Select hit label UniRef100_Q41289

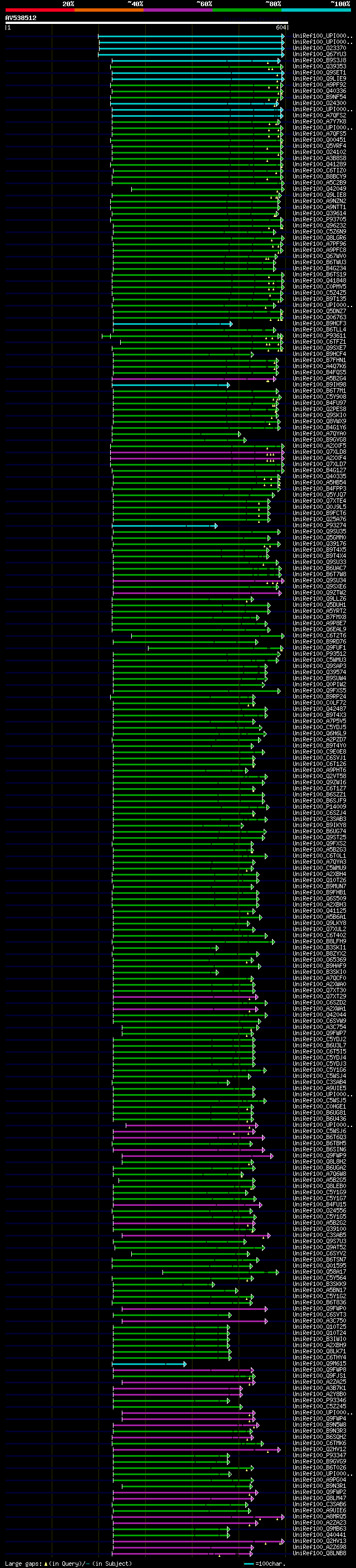(319, 165)
